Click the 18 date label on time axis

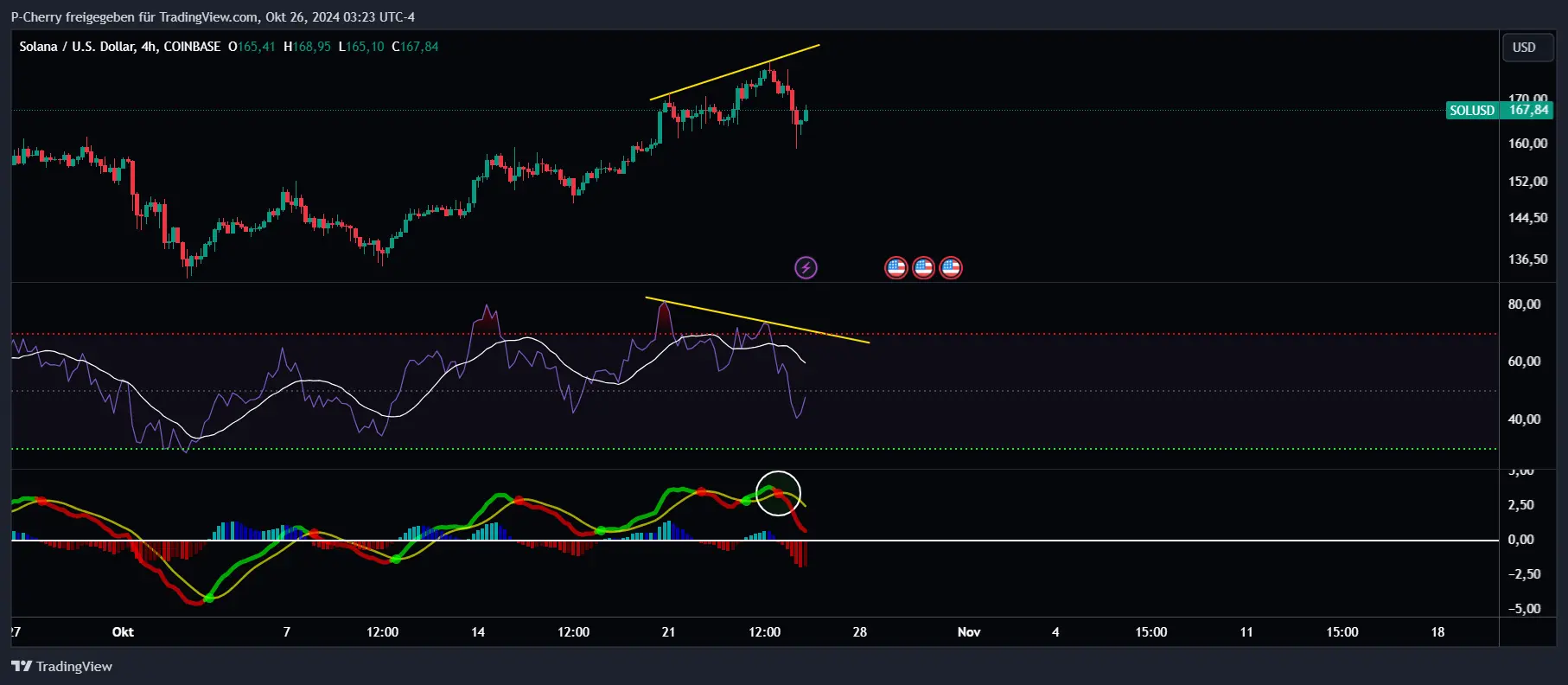(1437, 632)
